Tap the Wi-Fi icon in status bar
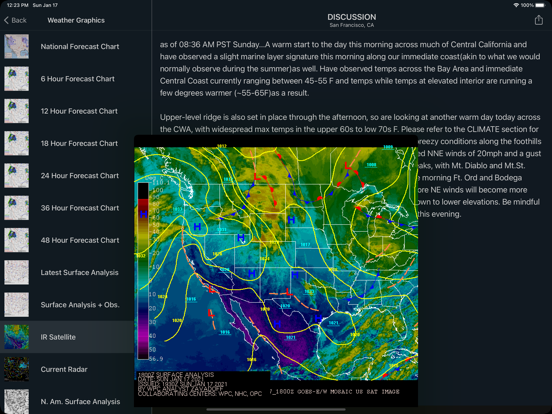Screen dimensions: 552x414 point(516,5)
